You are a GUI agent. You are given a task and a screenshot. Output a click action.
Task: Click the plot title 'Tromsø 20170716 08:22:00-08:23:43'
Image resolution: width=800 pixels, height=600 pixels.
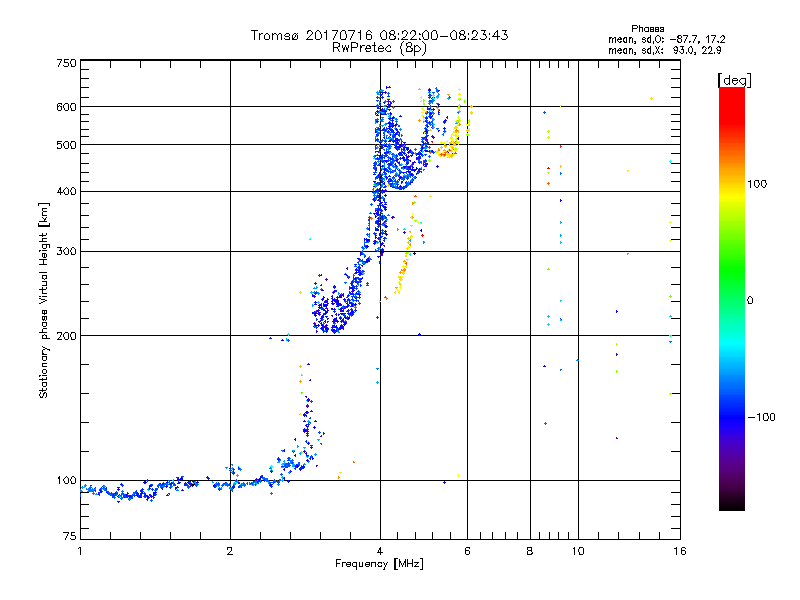coord(379,35)
